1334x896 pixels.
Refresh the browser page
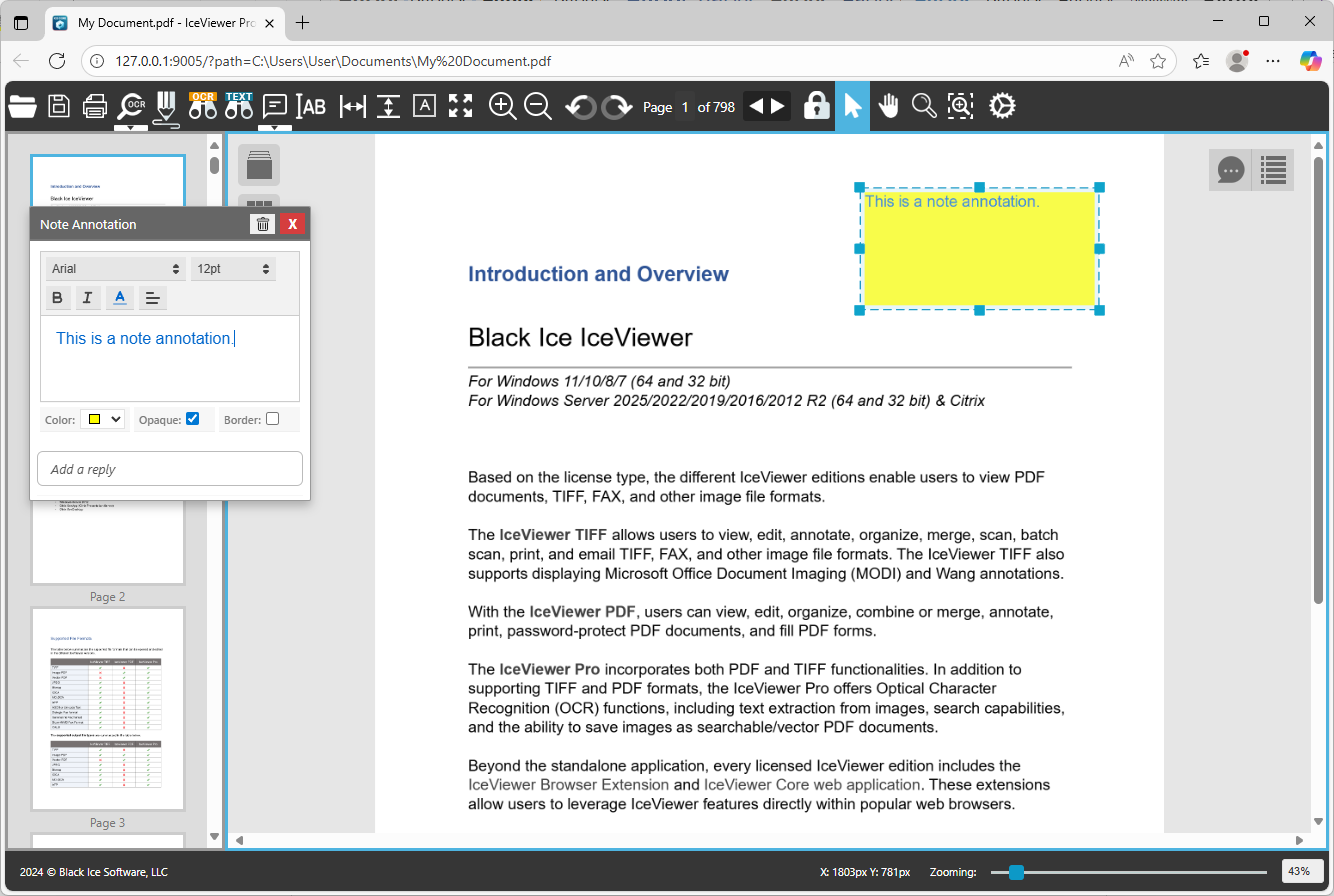[57, 61]
